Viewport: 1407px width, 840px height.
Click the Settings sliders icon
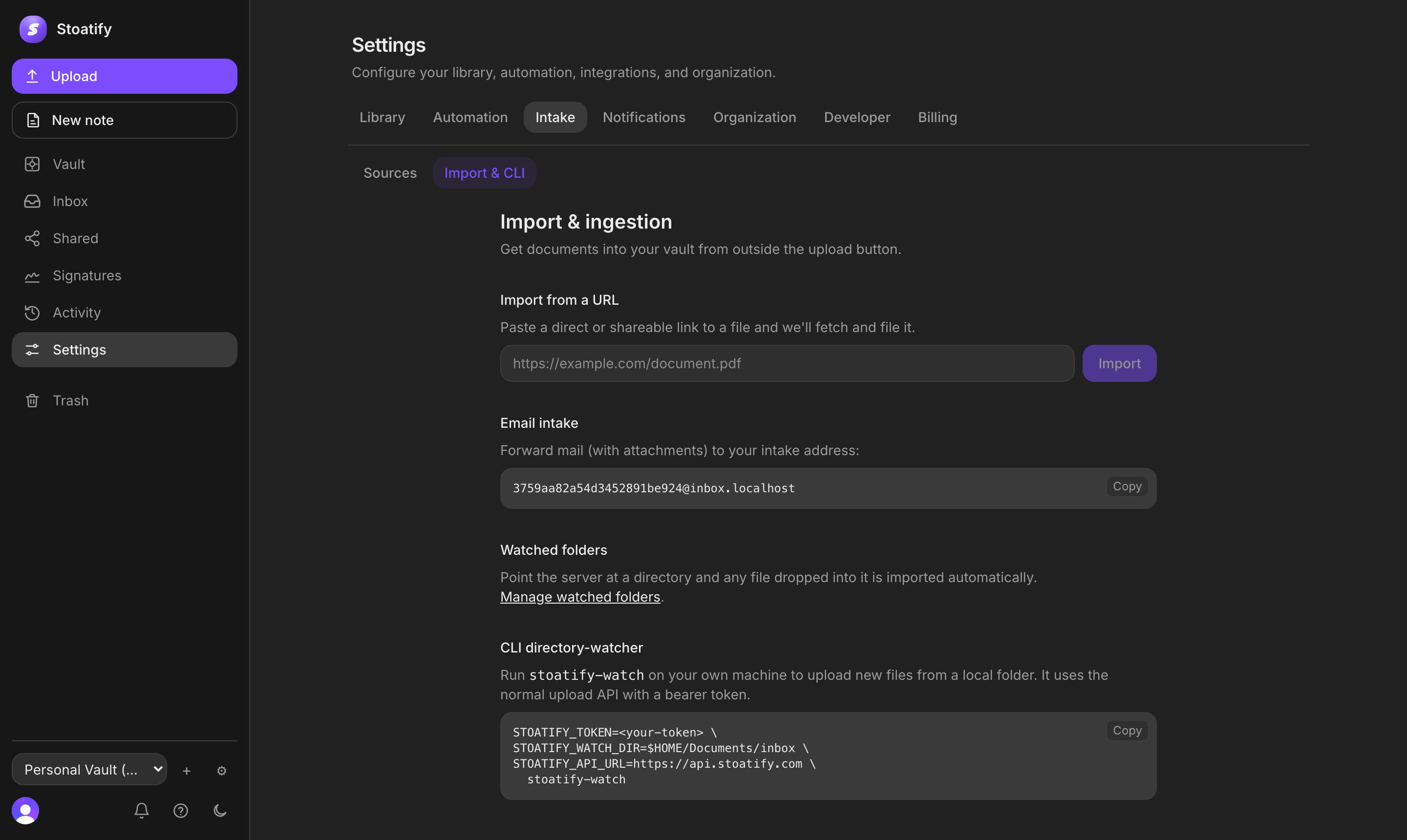32,350
